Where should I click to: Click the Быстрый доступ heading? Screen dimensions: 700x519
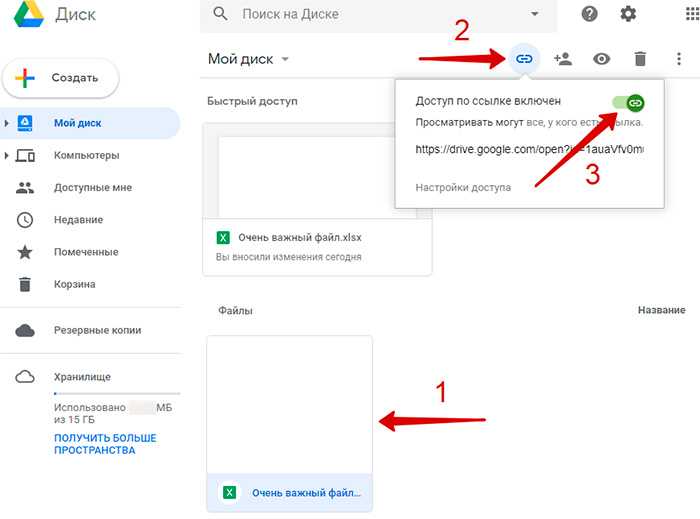pos(252,101)
